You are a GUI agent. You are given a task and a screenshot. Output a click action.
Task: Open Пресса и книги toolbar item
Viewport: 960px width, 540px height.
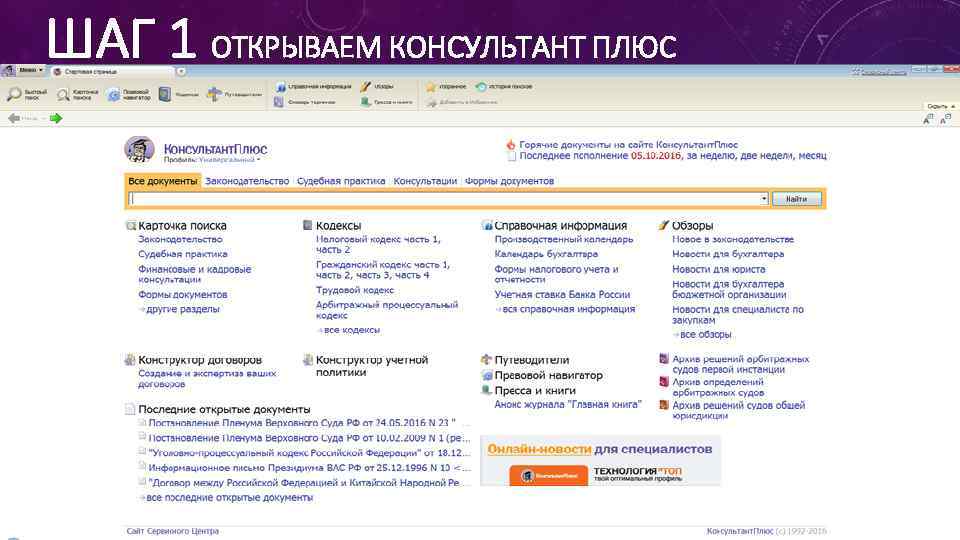point(386,102)
